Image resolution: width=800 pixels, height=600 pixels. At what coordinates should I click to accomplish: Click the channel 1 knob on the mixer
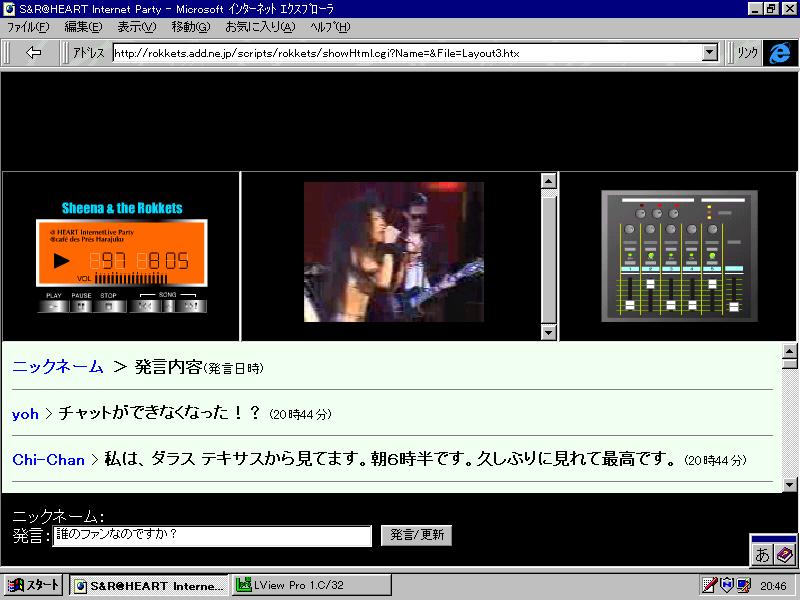click(x=630, y=229)
